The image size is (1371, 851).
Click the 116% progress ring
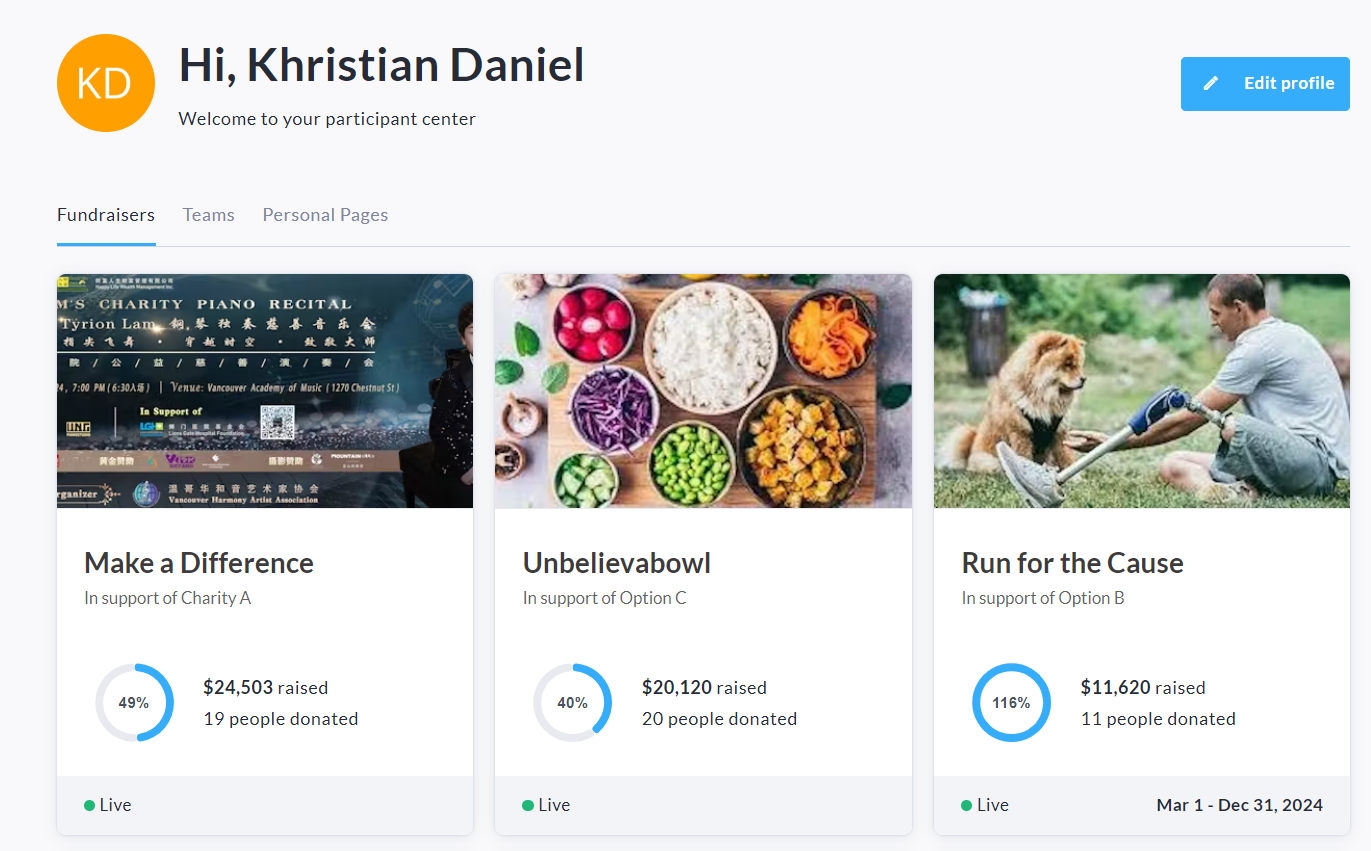click(1011, 703)
